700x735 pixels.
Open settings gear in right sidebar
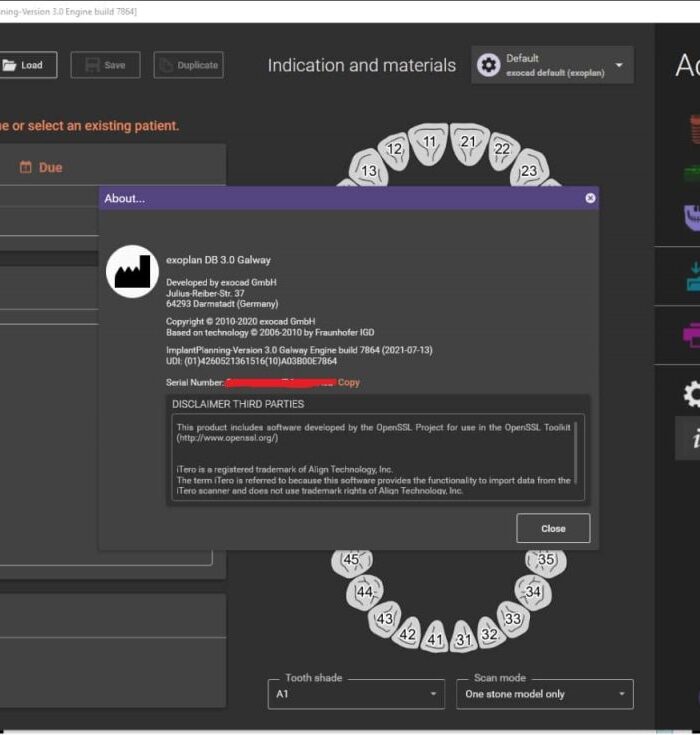tap(691, 394)
